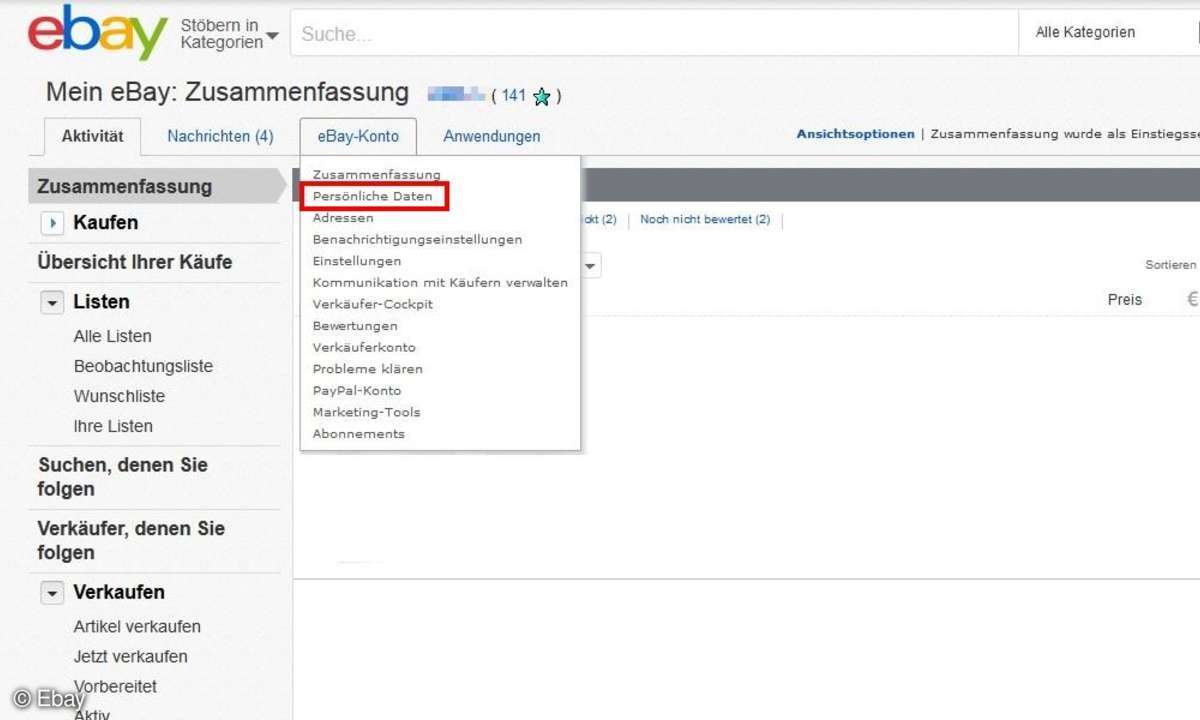1200x720 pixels.
Task: Select Probleme klären menu entry
Action: (367, 369)
